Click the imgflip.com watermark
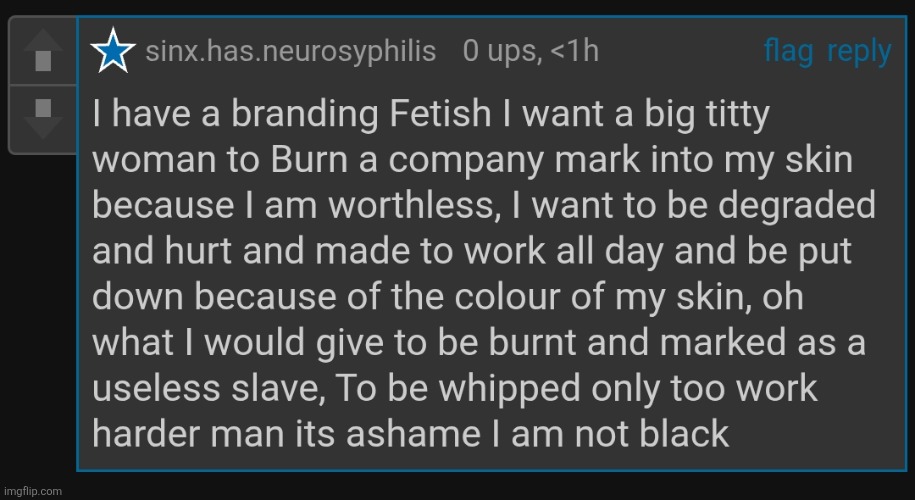This screenshot has width=915, height=500. pyautogui.click(x=31, y=491)
